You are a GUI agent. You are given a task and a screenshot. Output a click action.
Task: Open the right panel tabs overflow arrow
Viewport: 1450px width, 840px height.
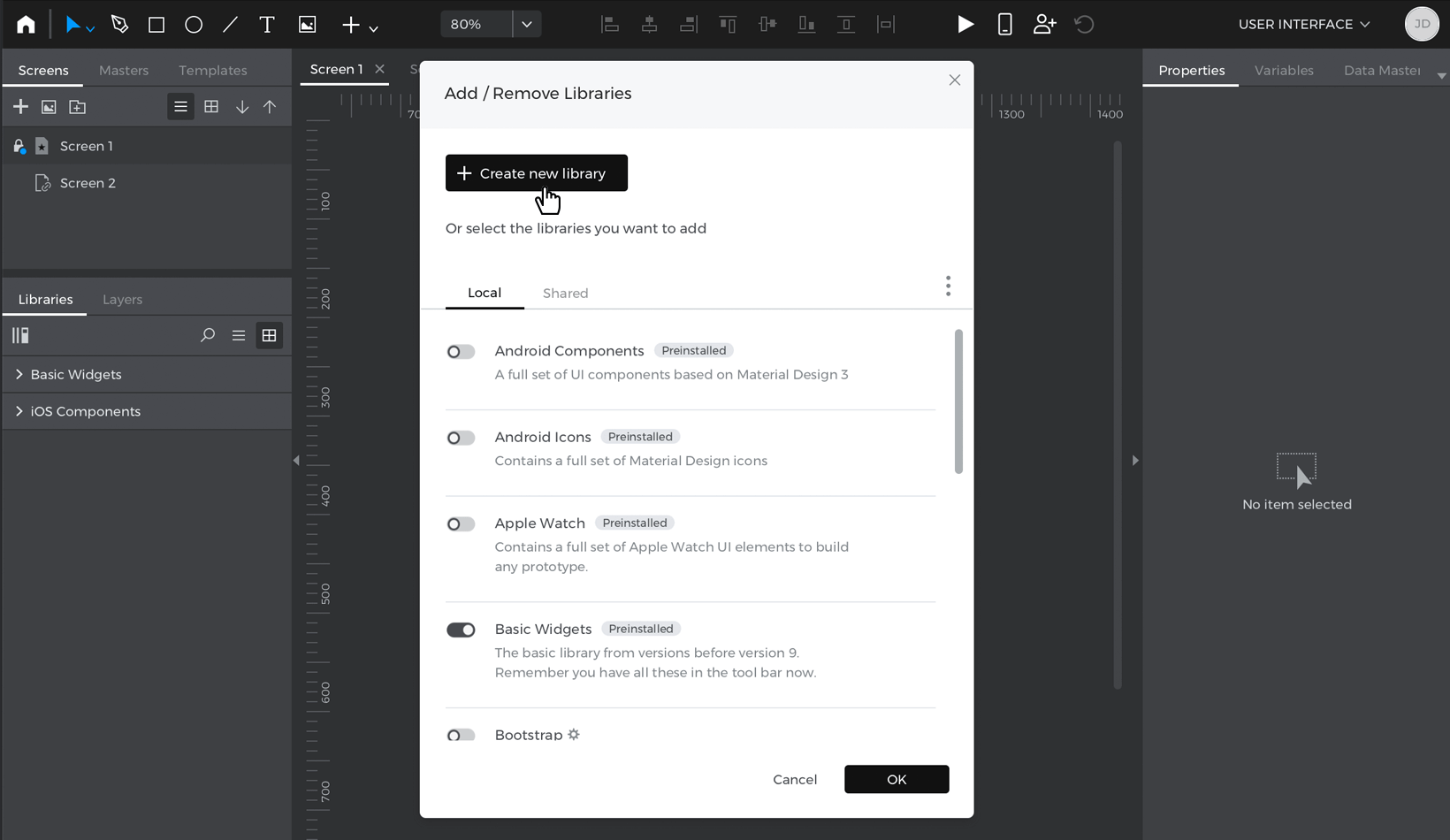pyautogui.click(x=1441, y=76)
